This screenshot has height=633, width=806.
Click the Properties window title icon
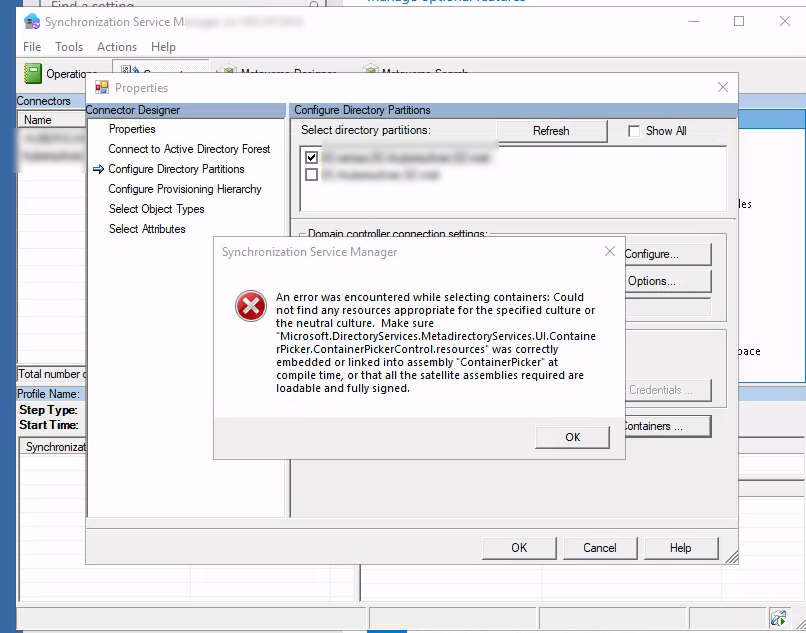pyautogui.click(x=102, y=87)
